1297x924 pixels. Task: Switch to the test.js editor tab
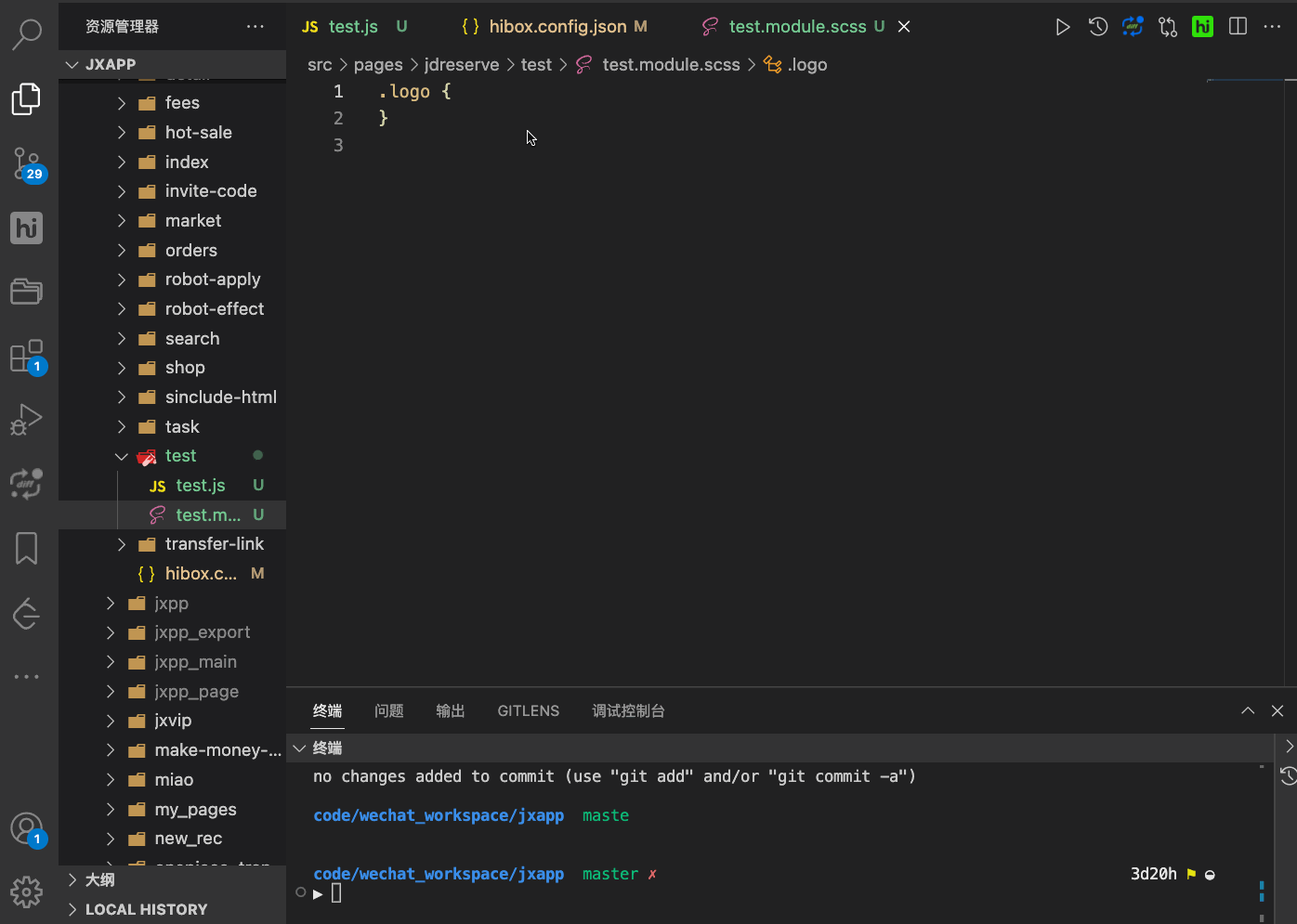pos(354,27)
